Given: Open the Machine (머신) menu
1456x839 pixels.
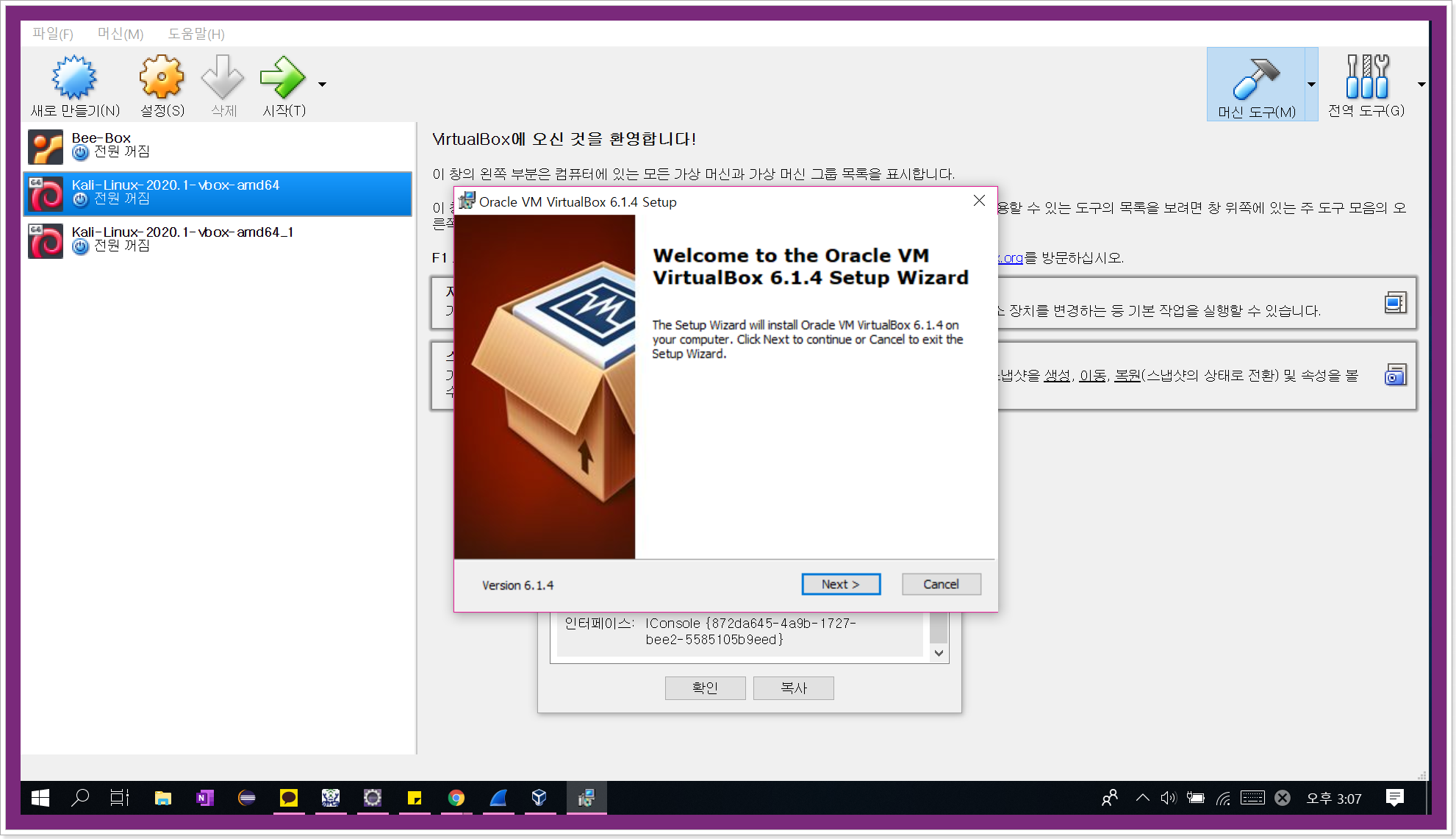Looking at the screenshot, I should (121, 34).
